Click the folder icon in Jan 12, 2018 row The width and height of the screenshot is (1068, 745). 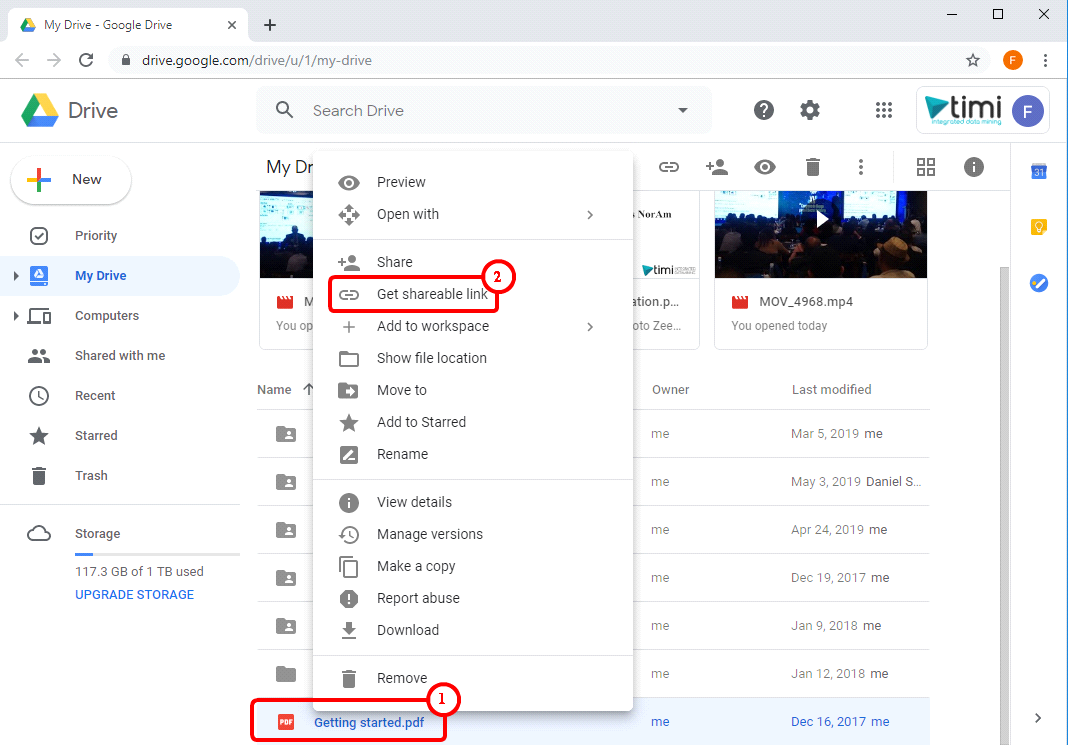(286, 674)
